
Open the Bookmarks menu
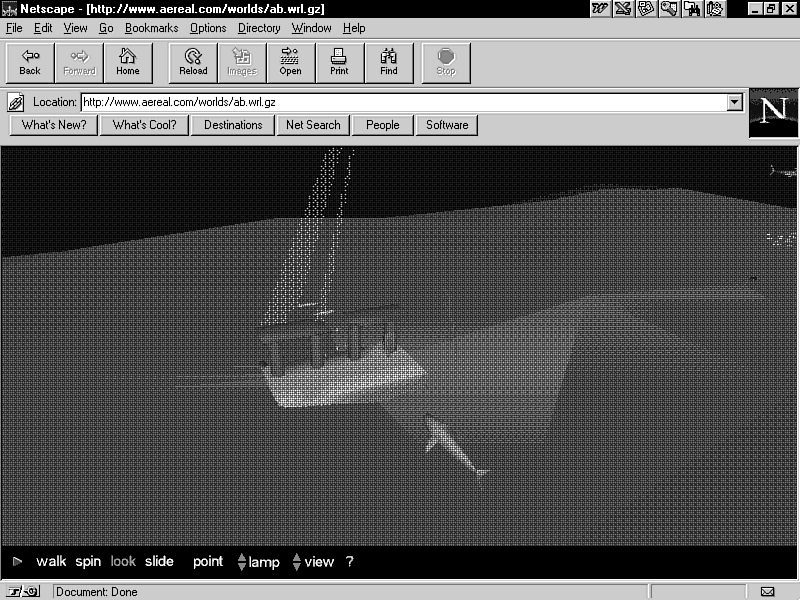tap(151, 28)
